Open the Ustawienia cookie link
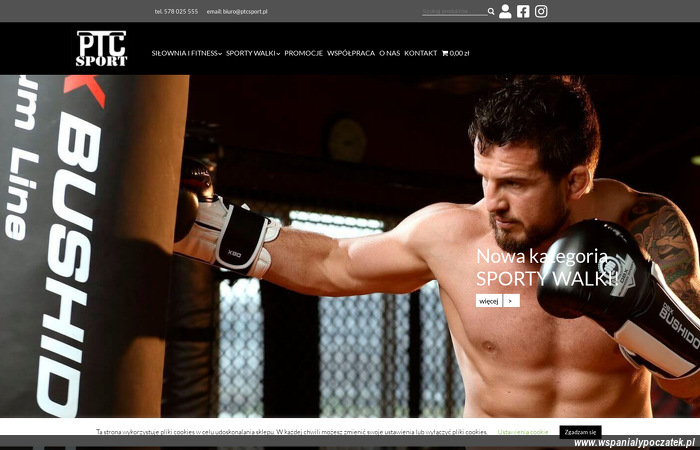700x450 pixels. click(x=523, y=432)
